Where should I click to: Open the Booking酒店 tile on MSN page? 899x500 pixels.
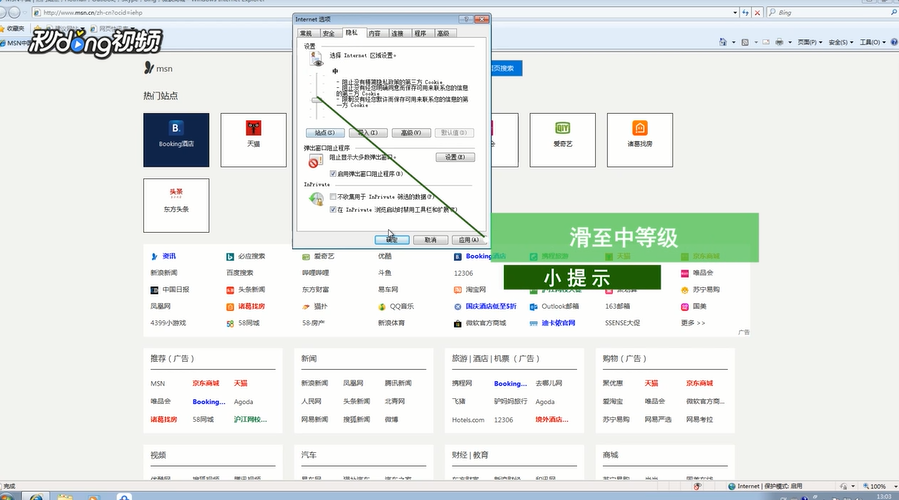click(176, 140)
